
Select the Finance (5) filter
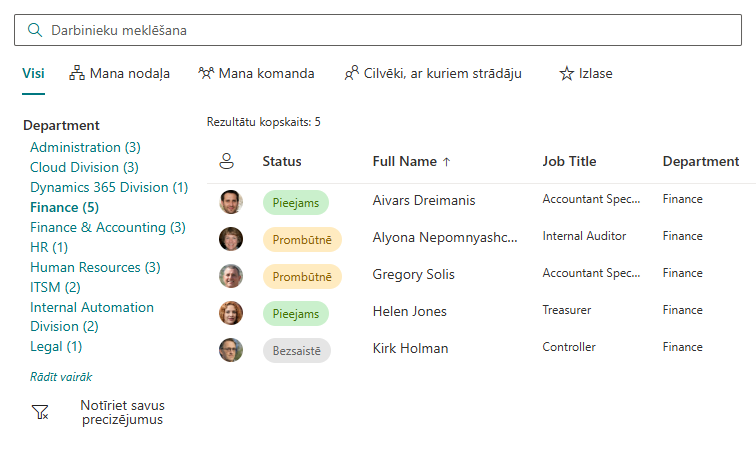pyautogui.click(x=65, y=207)
